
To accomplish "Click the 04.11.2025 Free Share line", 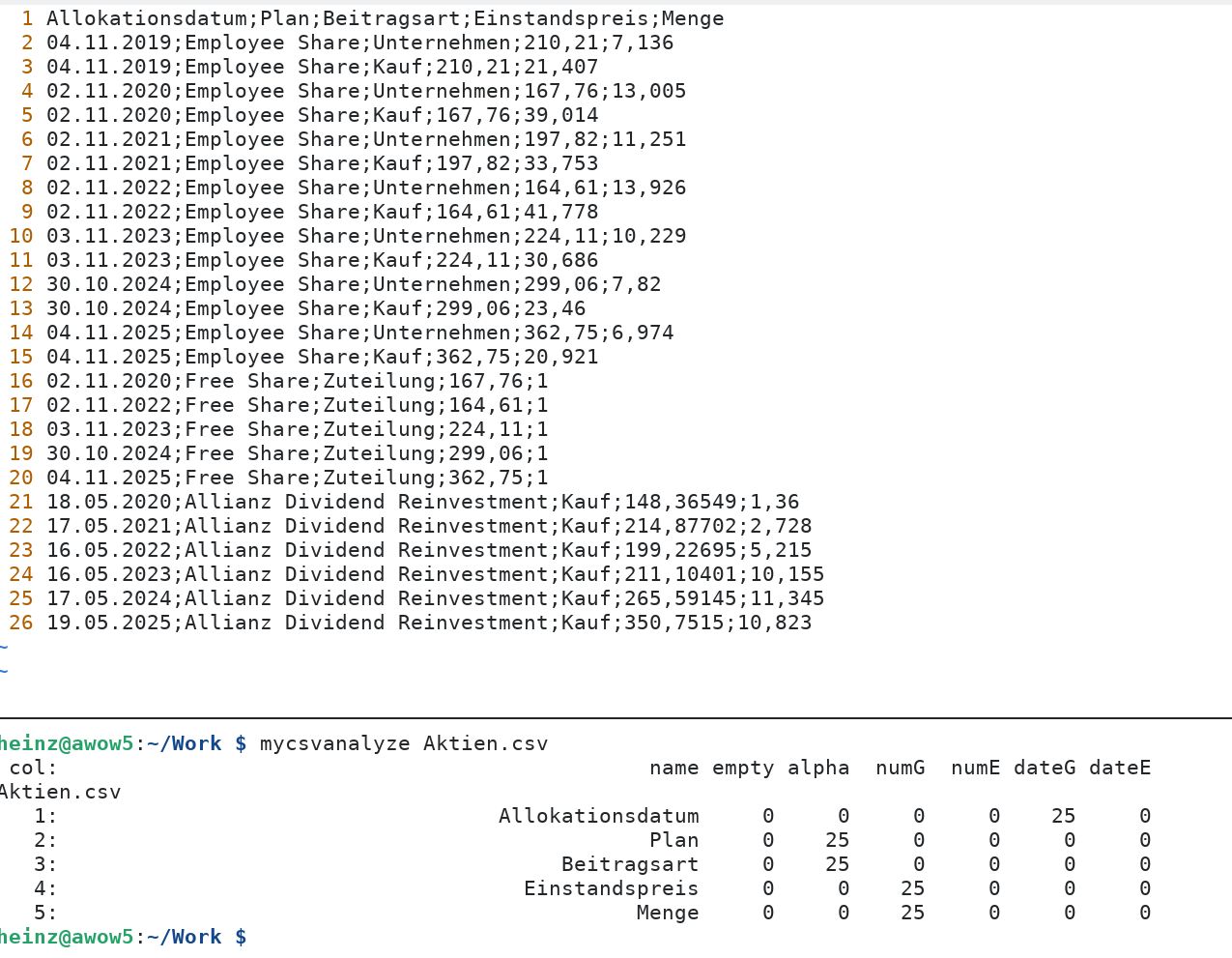I will 297,478.
